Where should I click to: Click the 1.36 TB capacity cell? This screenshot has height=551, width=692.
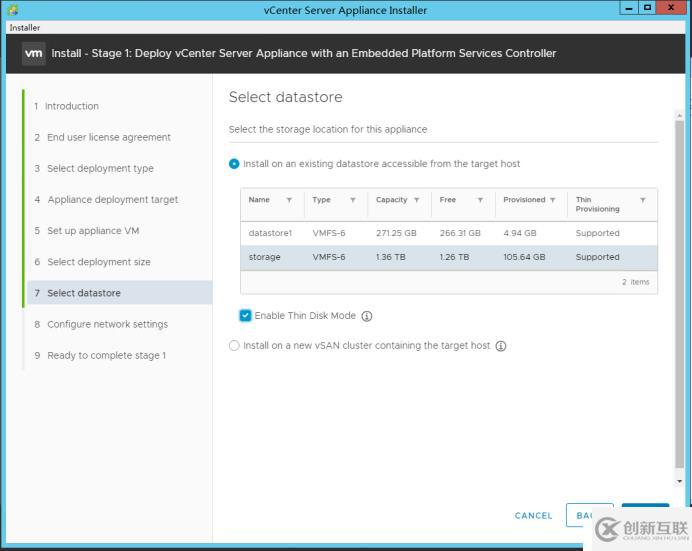(x=391, y=257)
